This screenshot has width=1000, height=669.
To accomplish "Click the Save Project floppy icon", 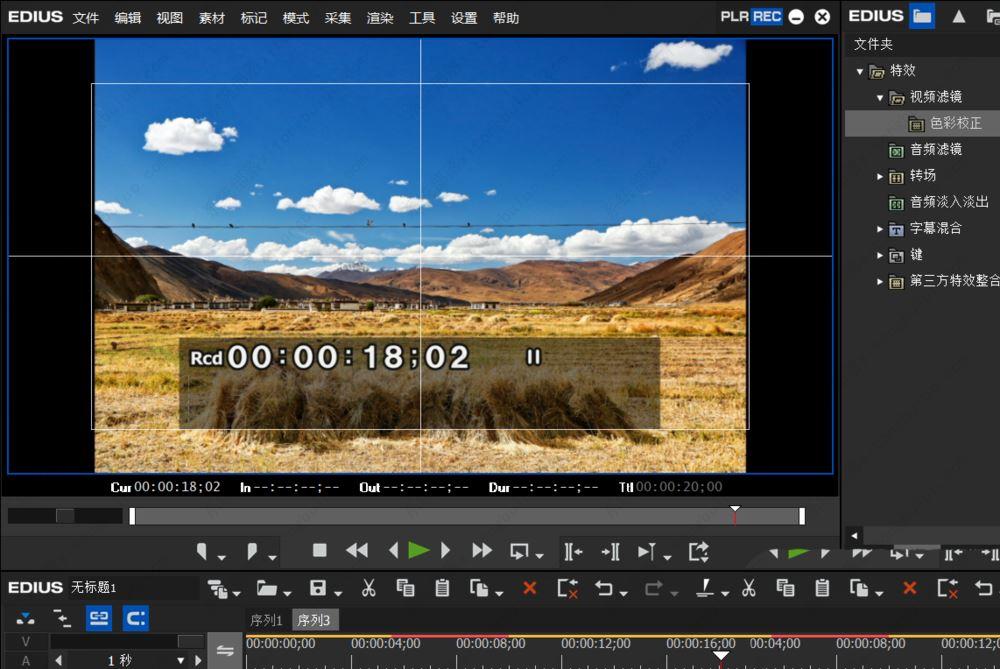I will (318, 588).
